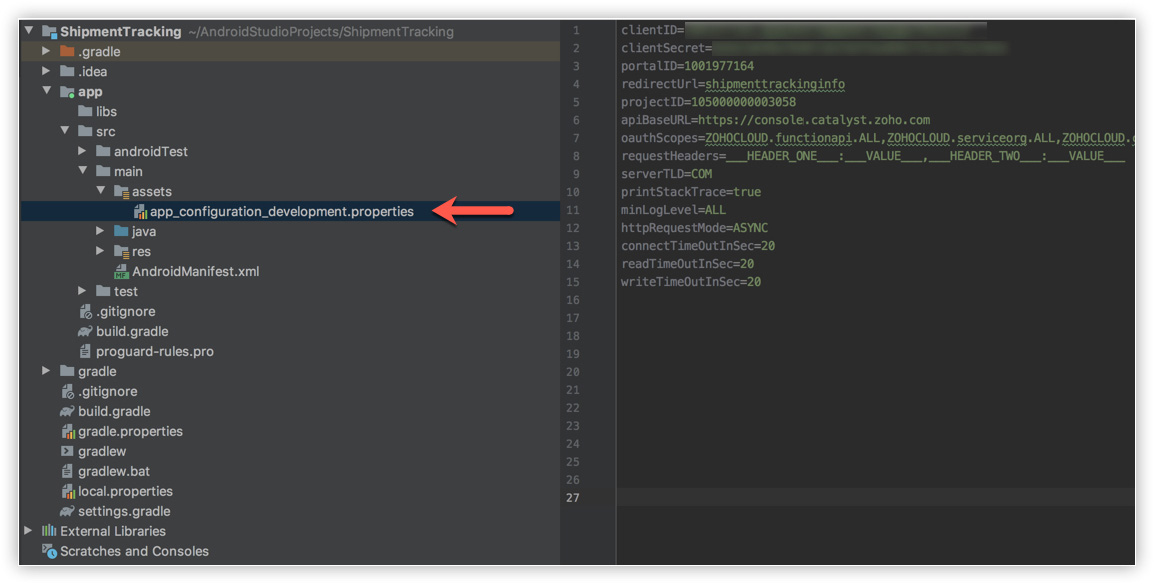Expand the .gradle folder arrow
Viewport: 1154px width, 584px height.
46,51
